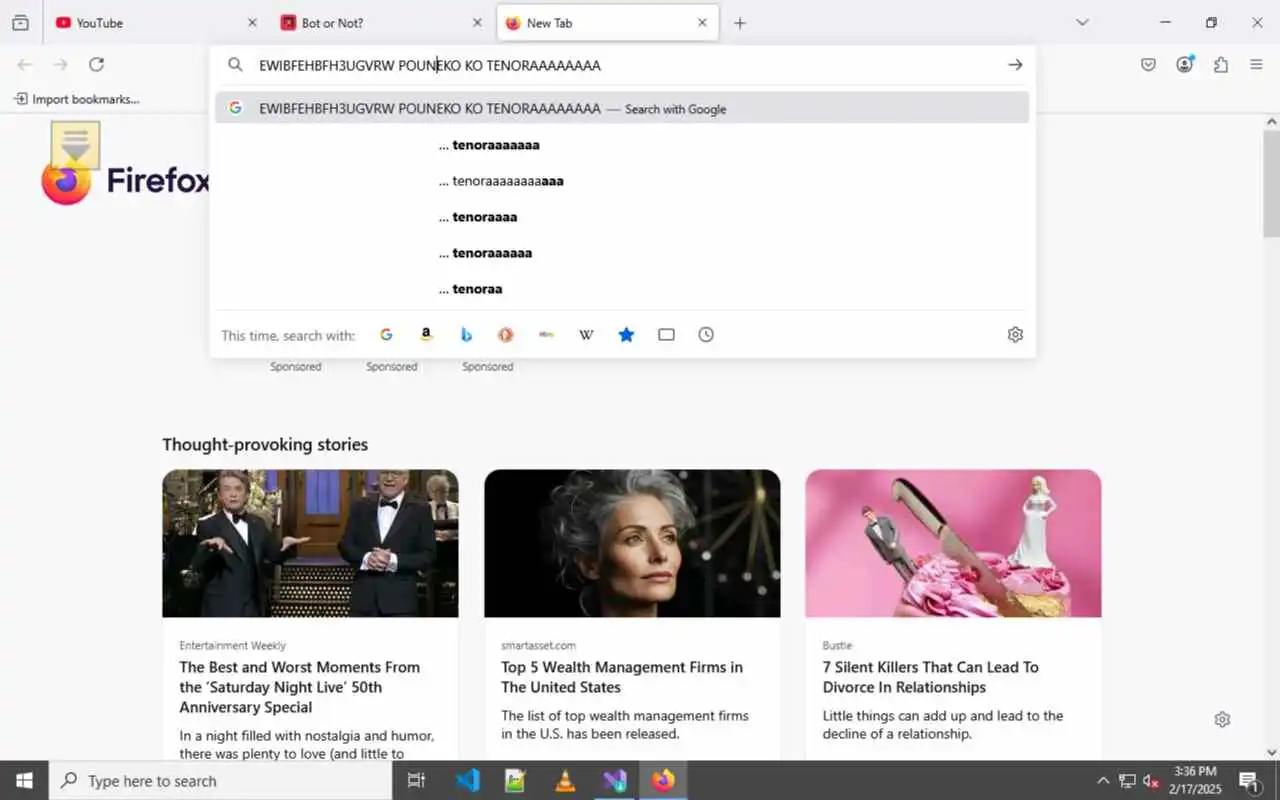Open the Firefox application menu

(1257, 65)
